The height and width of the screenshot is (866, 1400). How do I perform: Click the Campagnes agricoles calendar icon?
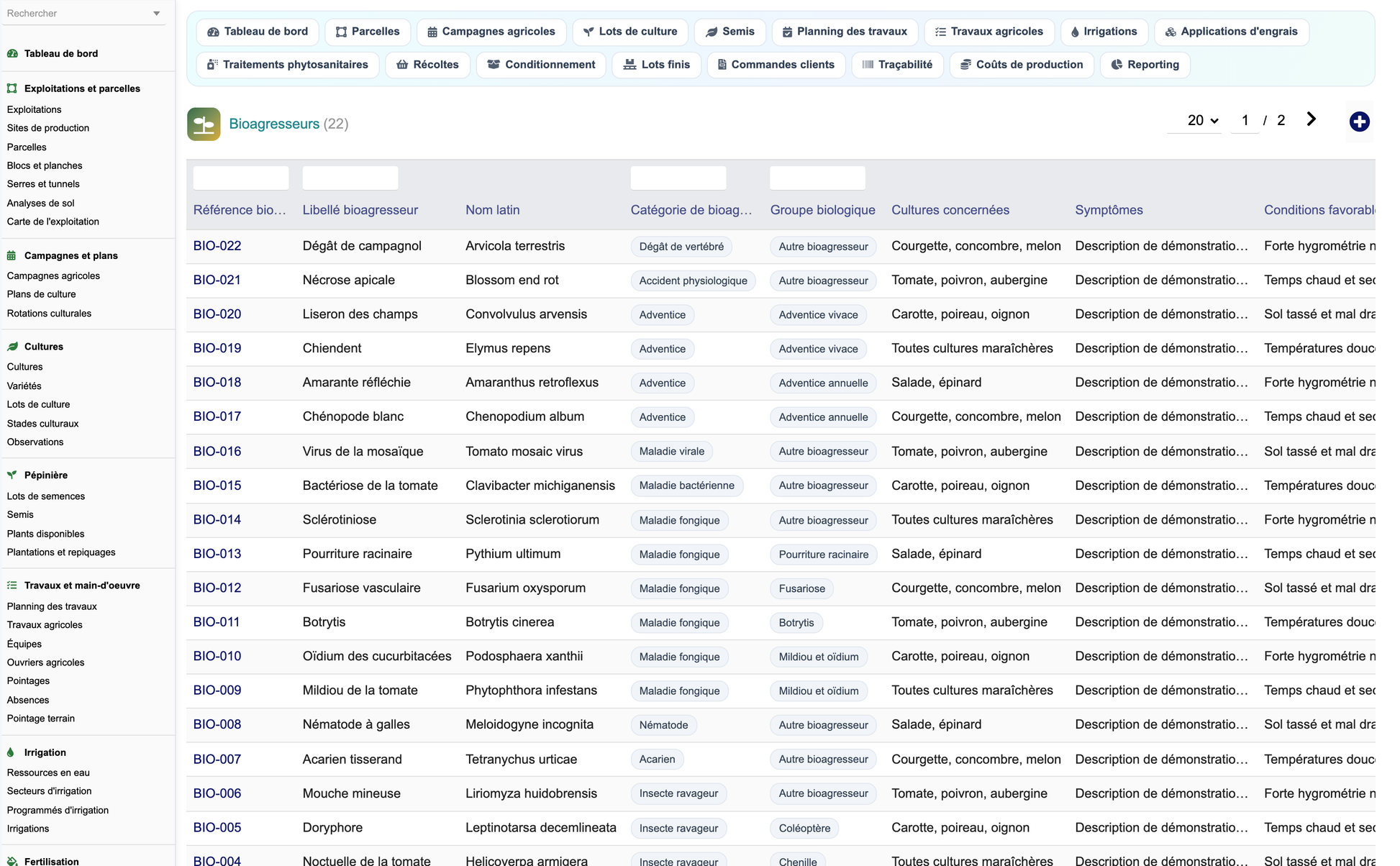pyautogui.click(x=432, y=32)
